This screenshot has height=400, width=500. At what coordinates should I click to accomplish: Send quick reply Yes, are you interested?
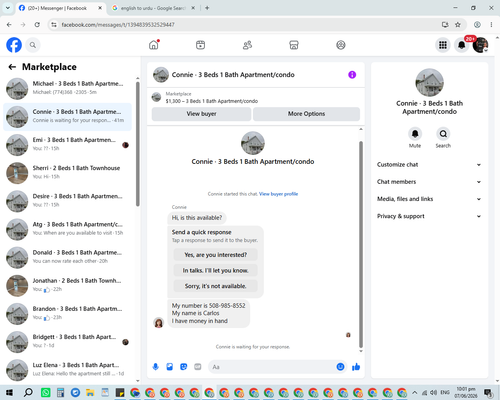216,255
